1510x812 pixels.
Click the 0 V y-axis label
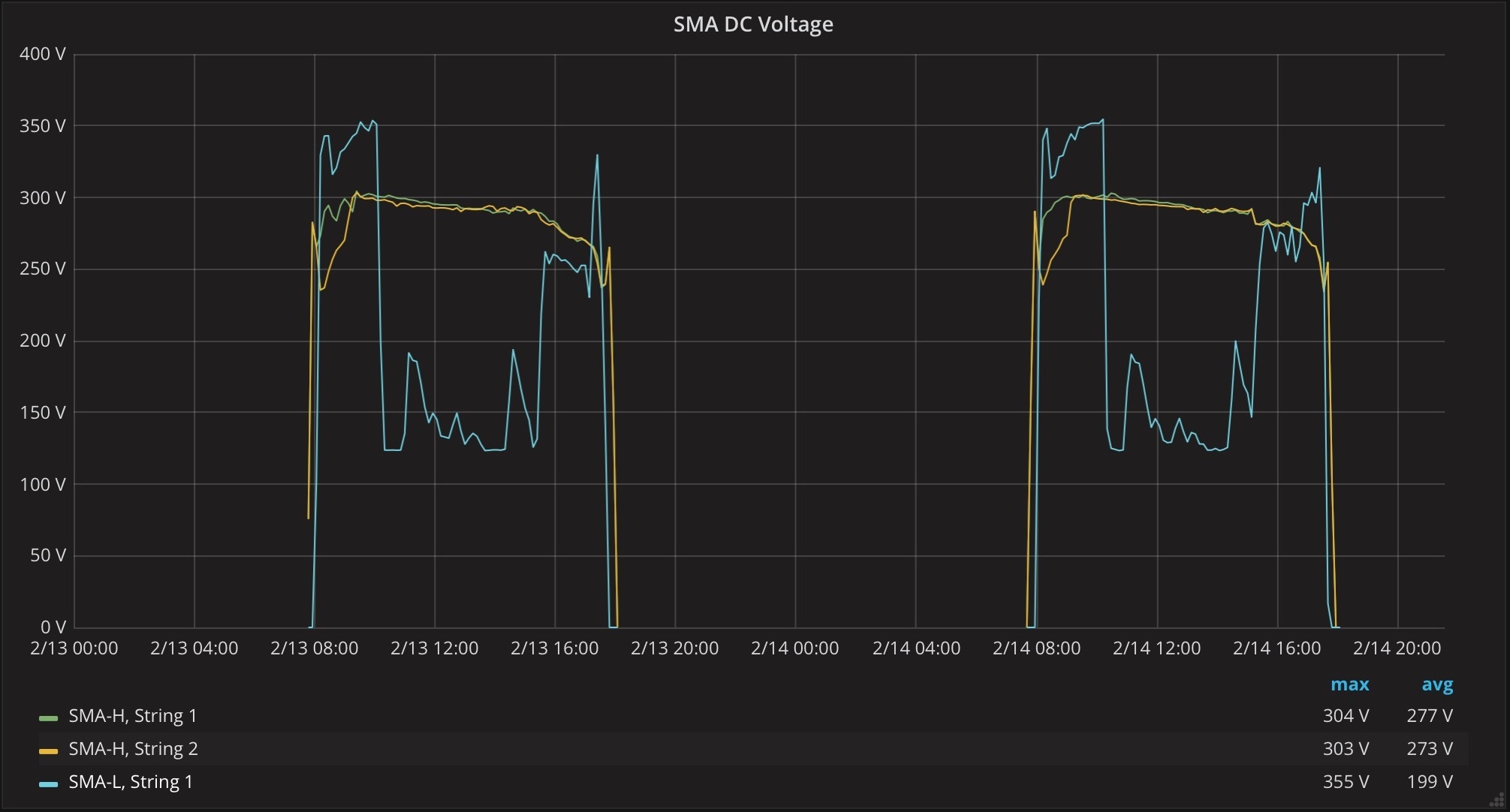point(53,627)
